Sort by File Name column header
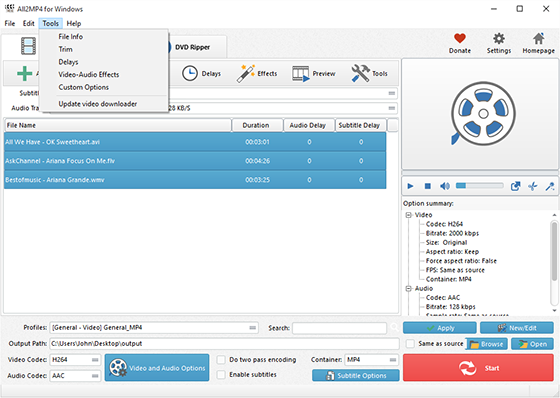Image resolution: width=560 pixels, height=398 pixels. click(118, 125)
